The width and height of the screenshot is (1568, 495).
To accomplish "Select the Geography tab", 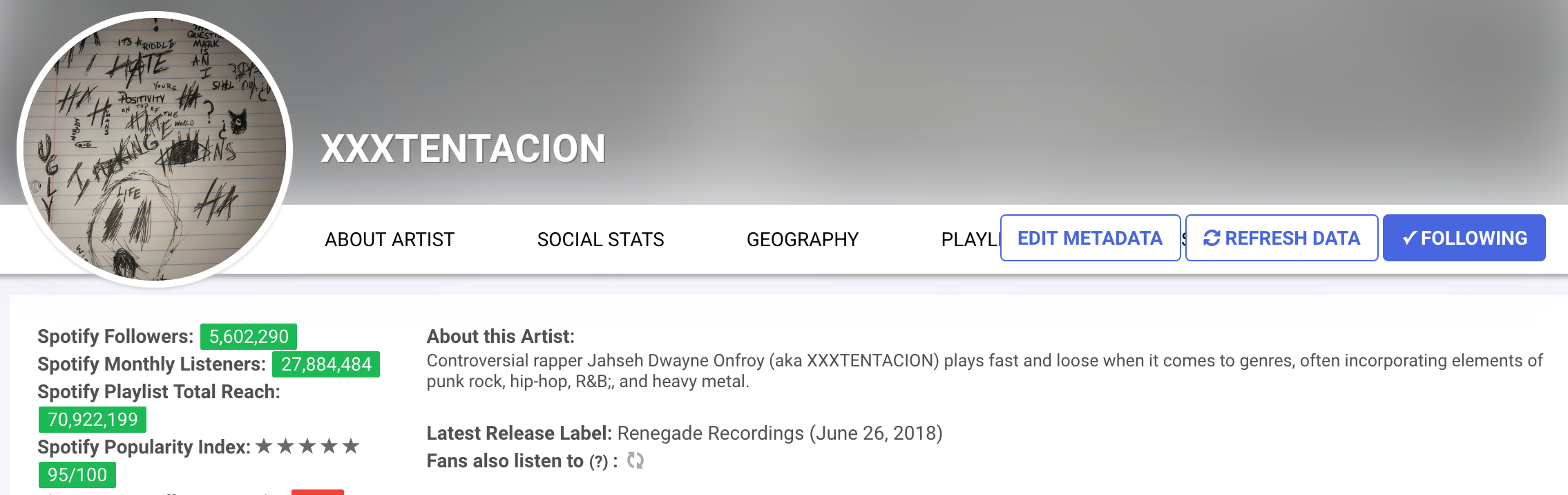I will 802,239.
